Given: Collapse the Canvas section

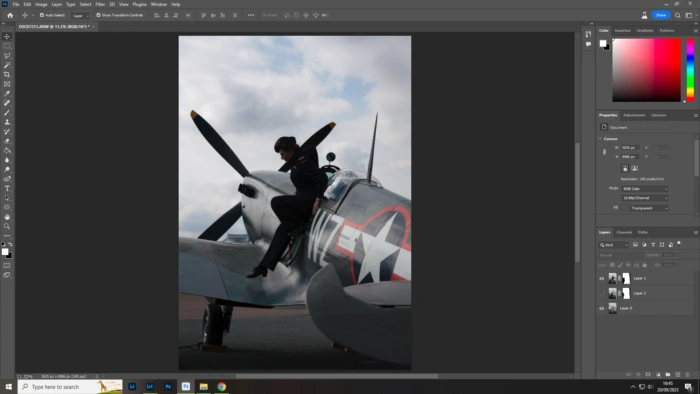Looking at the screenshot, I should point(600,139).
